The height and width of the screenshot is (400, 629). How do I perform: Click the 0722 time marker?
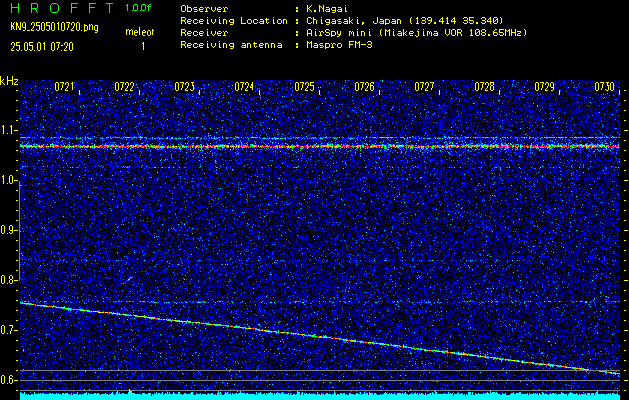click(x=124, y=87)
